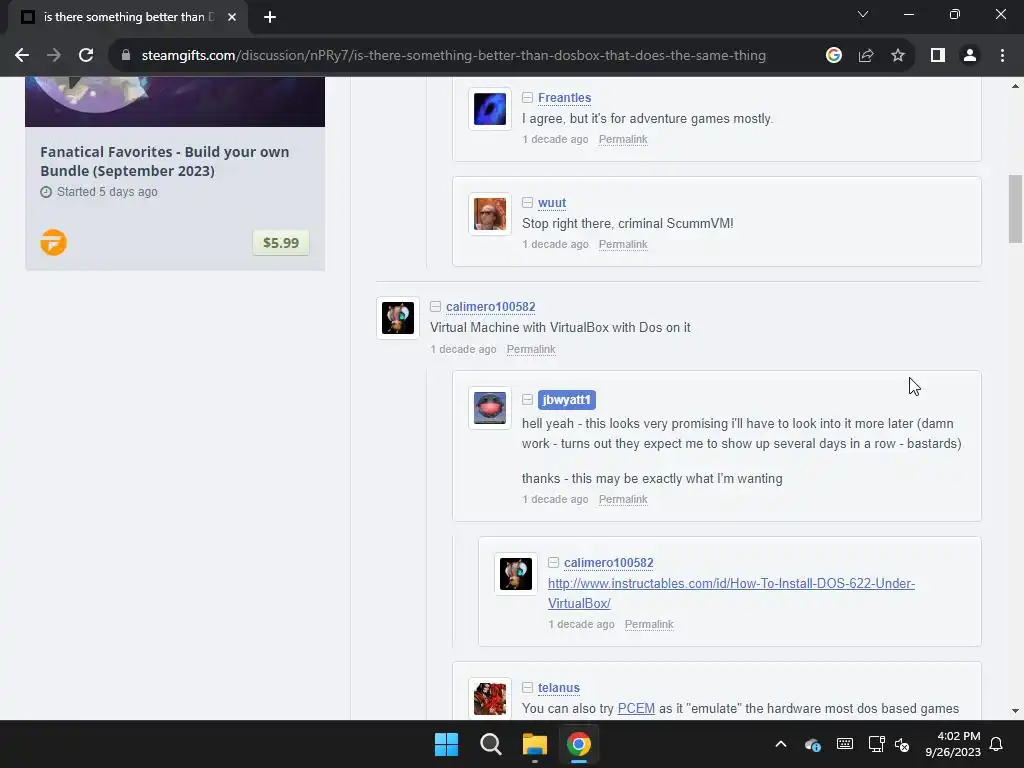Open the touch keyboard tray icon
1024x768 pixels.
pyautogui.click(x=844, y=744)
